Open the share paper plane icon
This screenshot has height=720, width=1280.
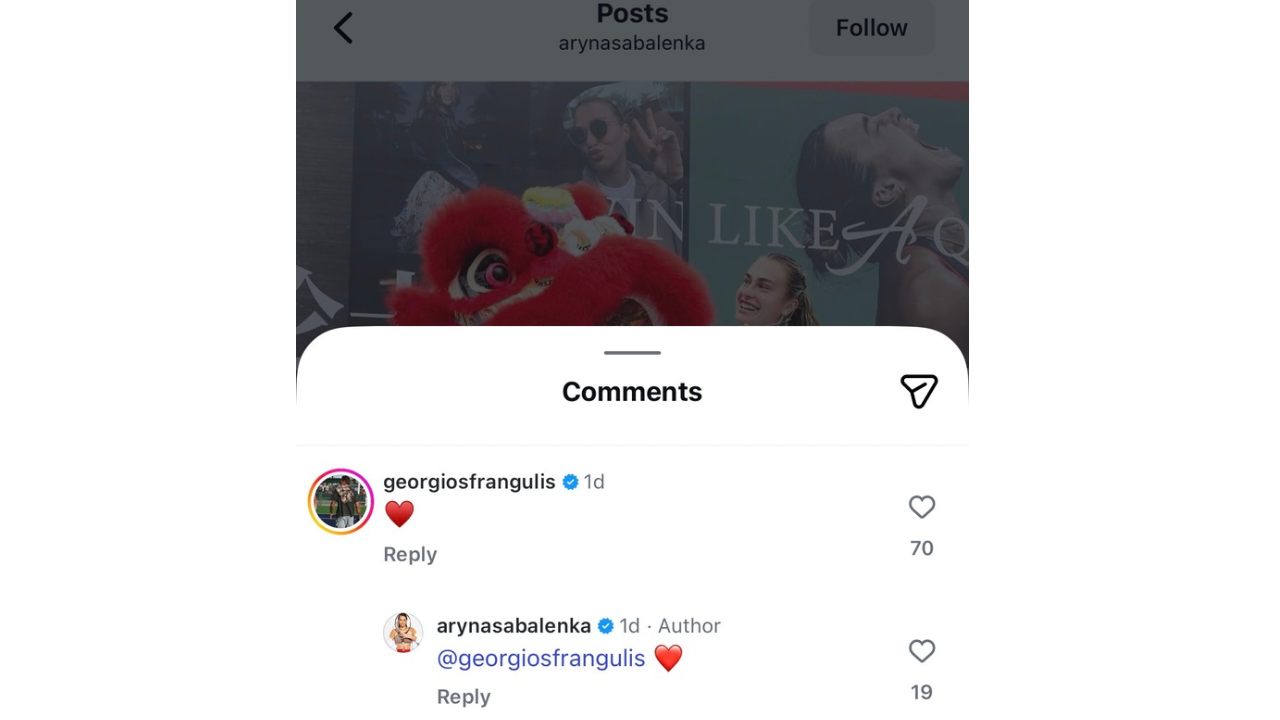pos(918,391)
